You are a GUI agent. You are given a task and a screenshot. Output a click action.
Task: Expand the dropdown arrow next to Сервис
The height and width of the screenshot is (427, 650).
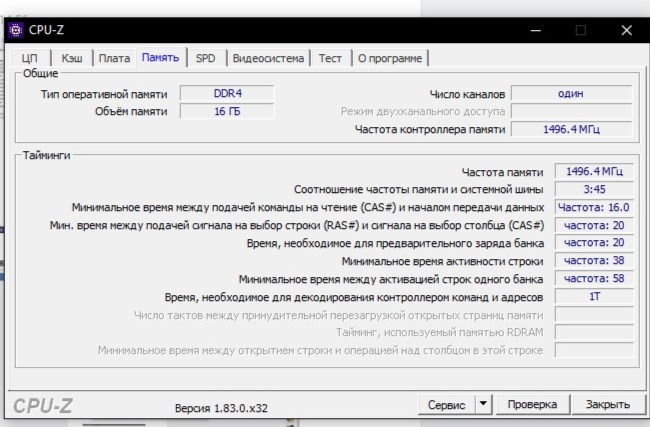pos(483,405)
